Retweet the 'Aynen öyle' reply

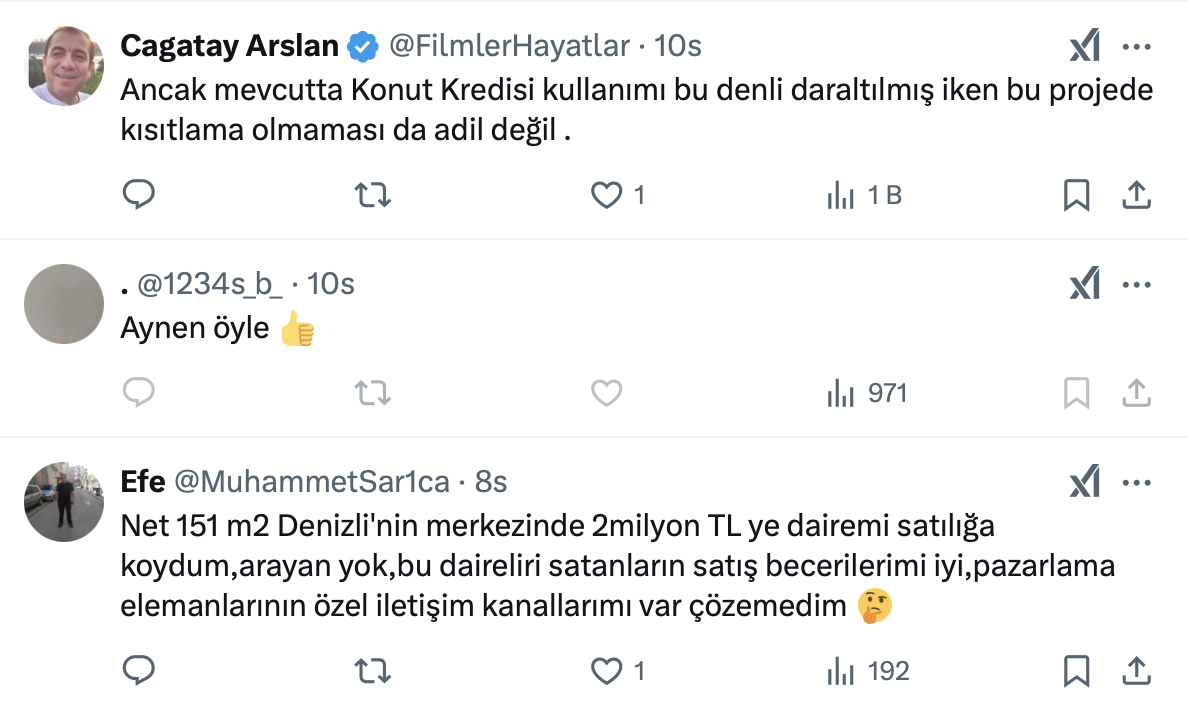[x=373, y=393]
